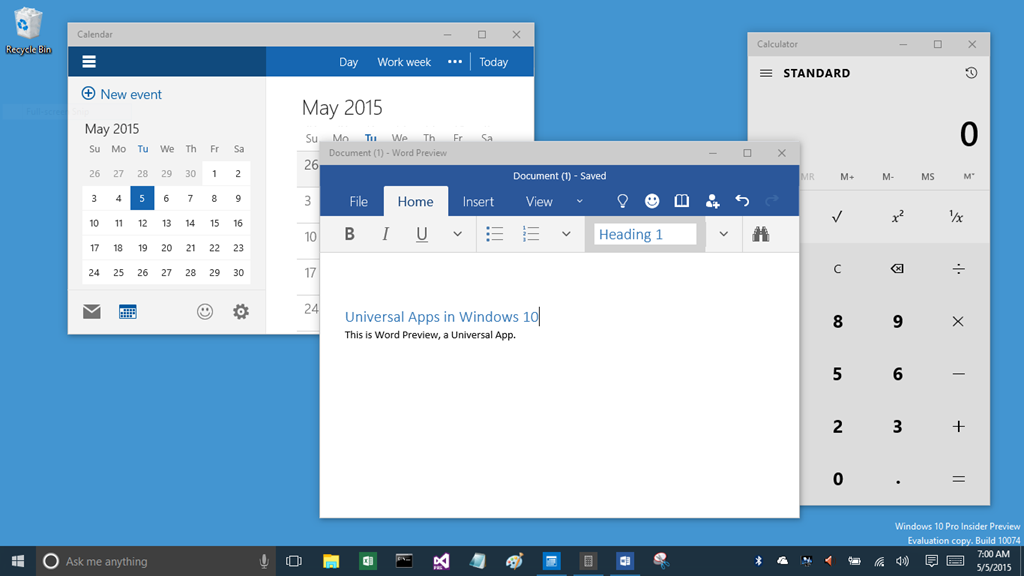Click New event link in Calendar
The image size is (1024, 576).
[x=131, y=94]
